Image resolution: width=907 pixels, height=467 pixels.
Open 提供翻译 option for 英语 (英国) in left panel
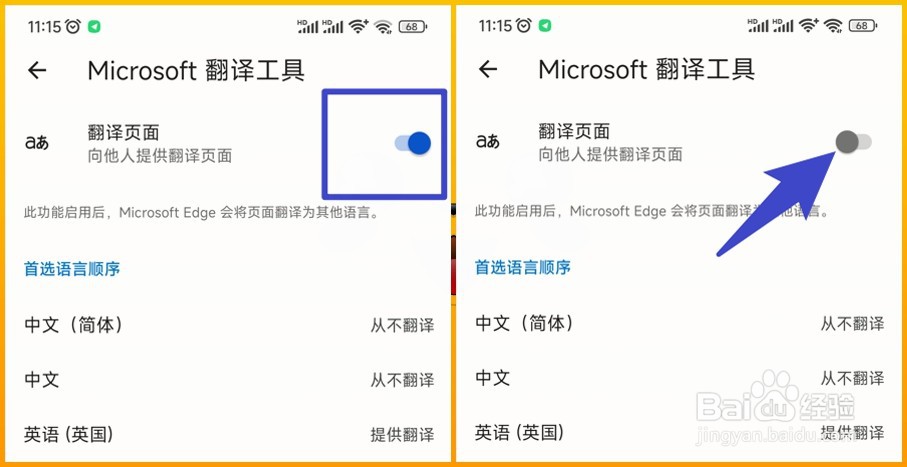pos(402,434)
